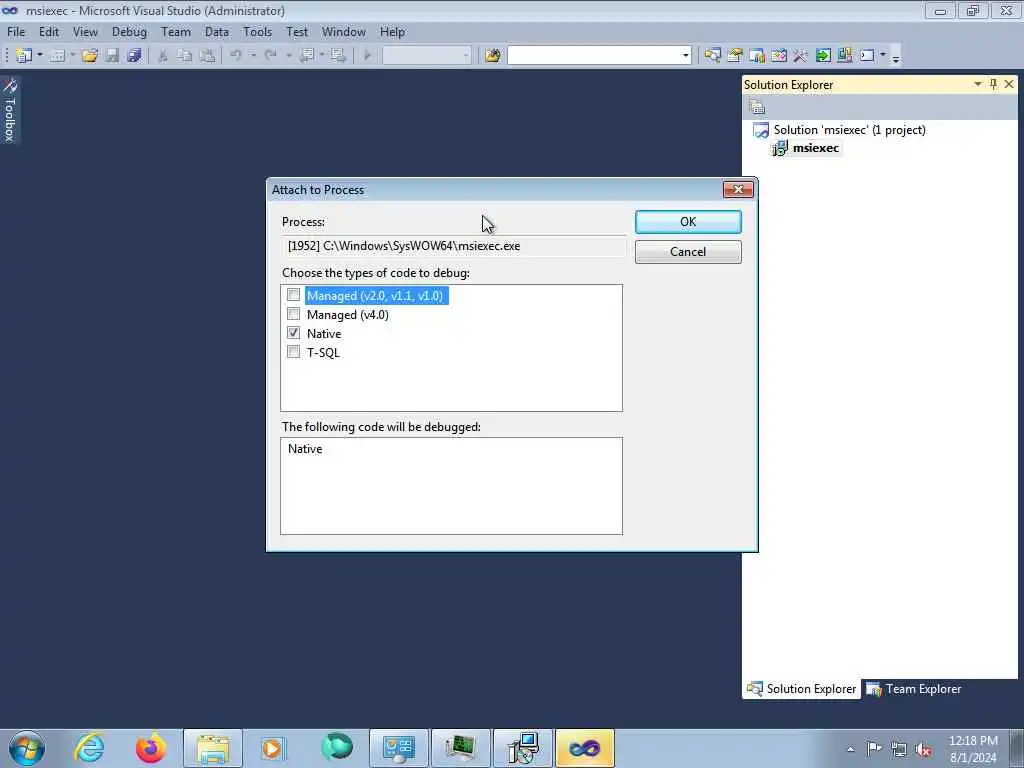Open Windows Explorer folder on taskbar
This screenshot has width=1024, height=768.
212,748
